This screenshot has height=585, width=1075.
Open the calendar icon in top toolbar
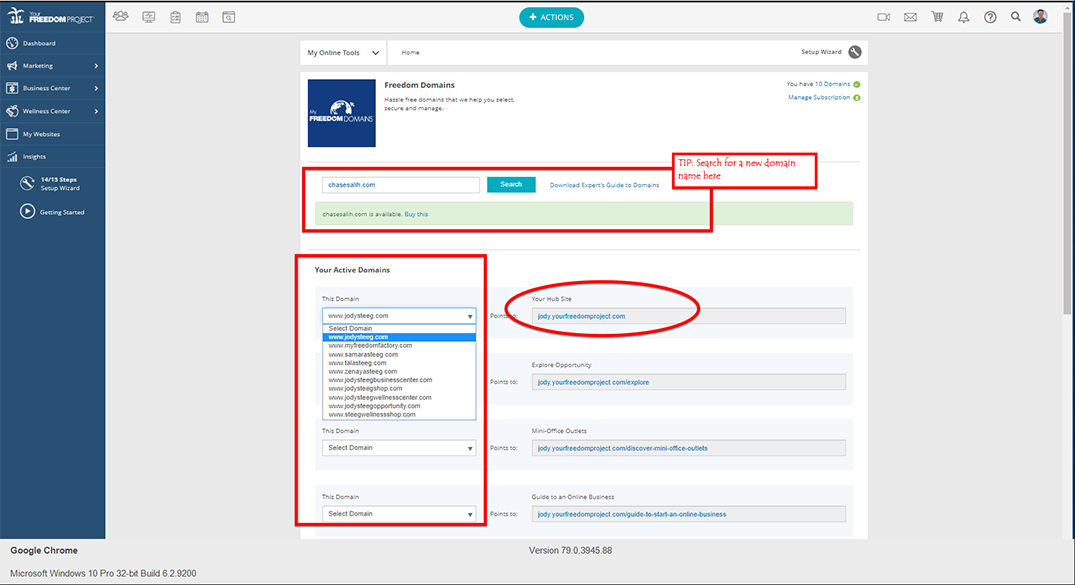(202, 17)
